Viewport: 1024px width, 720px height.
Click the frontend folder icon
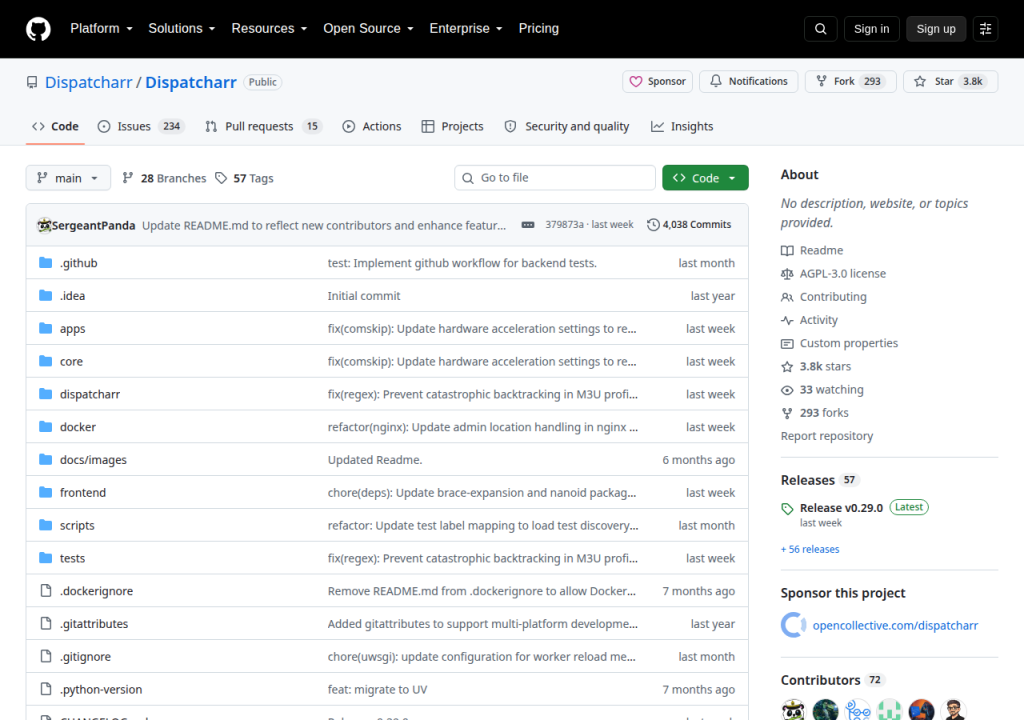coord(45,492)
